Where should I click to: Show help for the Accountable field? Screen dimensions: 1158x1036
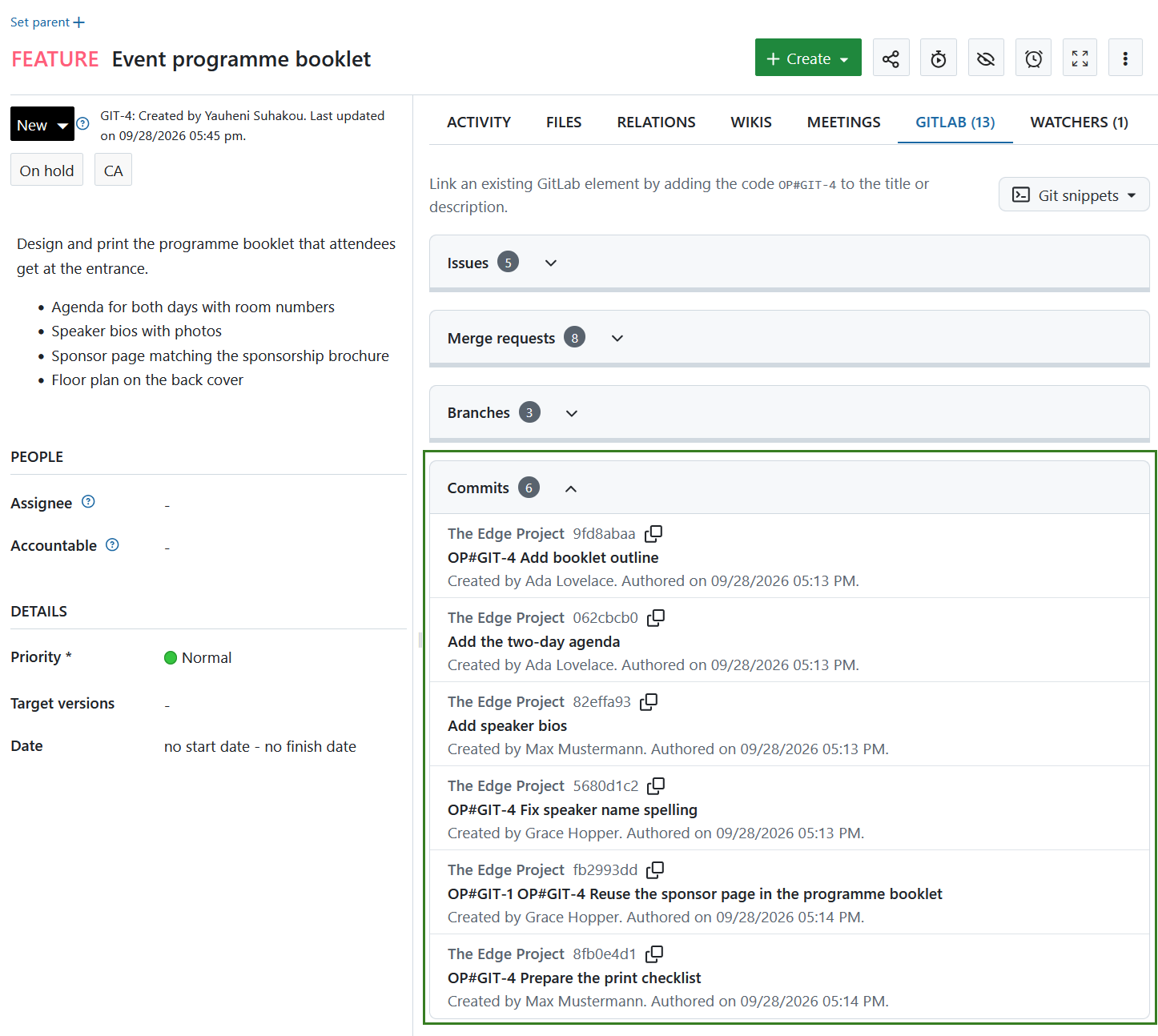point(113,544)
